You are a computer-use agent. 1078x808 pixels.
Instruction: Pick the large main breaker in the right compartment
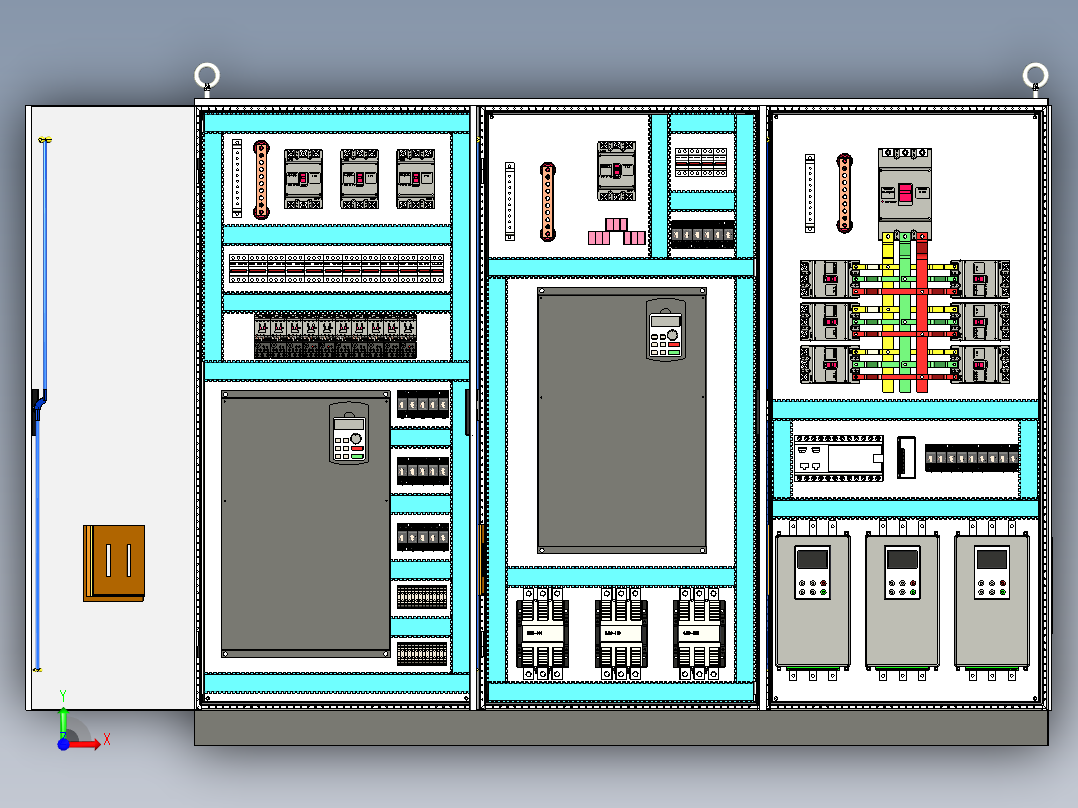click(x=905, y=194)
